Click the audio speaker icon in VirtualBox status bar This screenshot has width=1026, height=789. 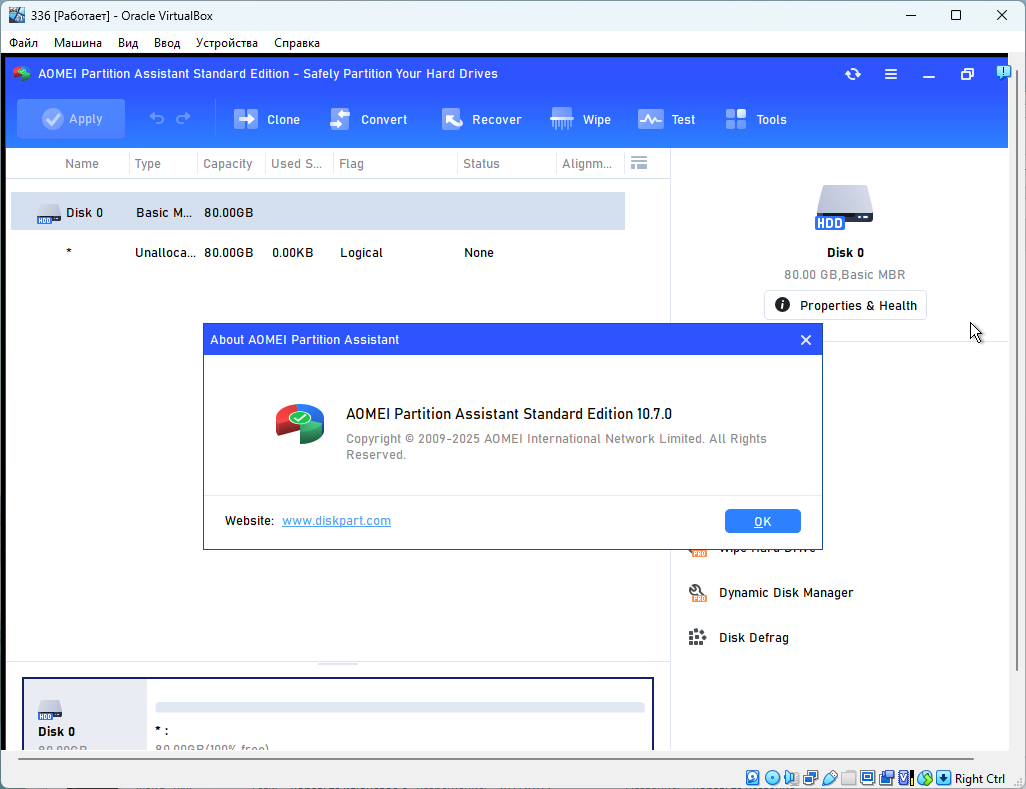coord(791,777)
